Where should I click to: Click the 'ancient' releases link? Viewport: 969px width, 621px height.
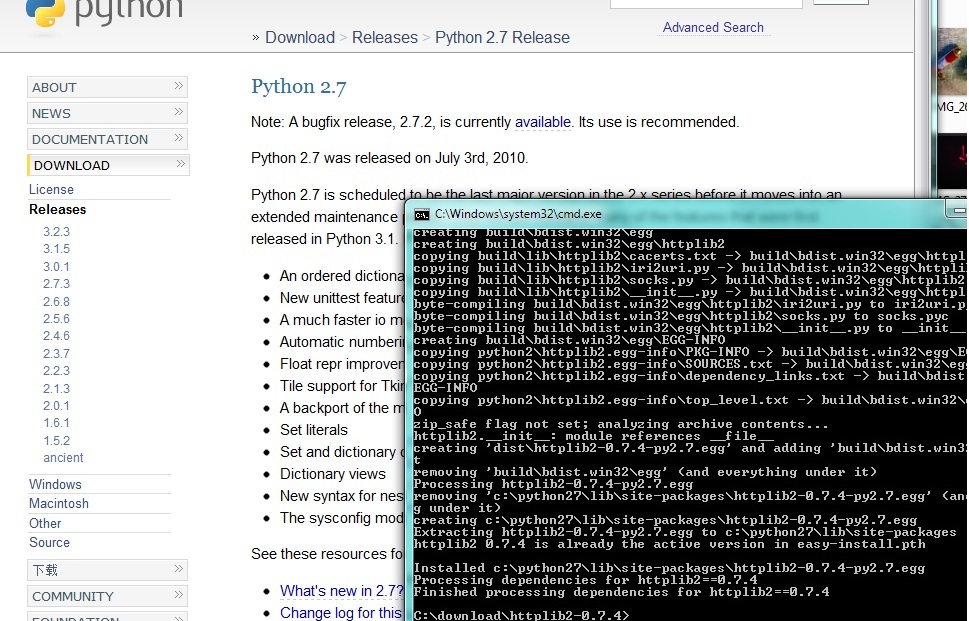[62, 457]
